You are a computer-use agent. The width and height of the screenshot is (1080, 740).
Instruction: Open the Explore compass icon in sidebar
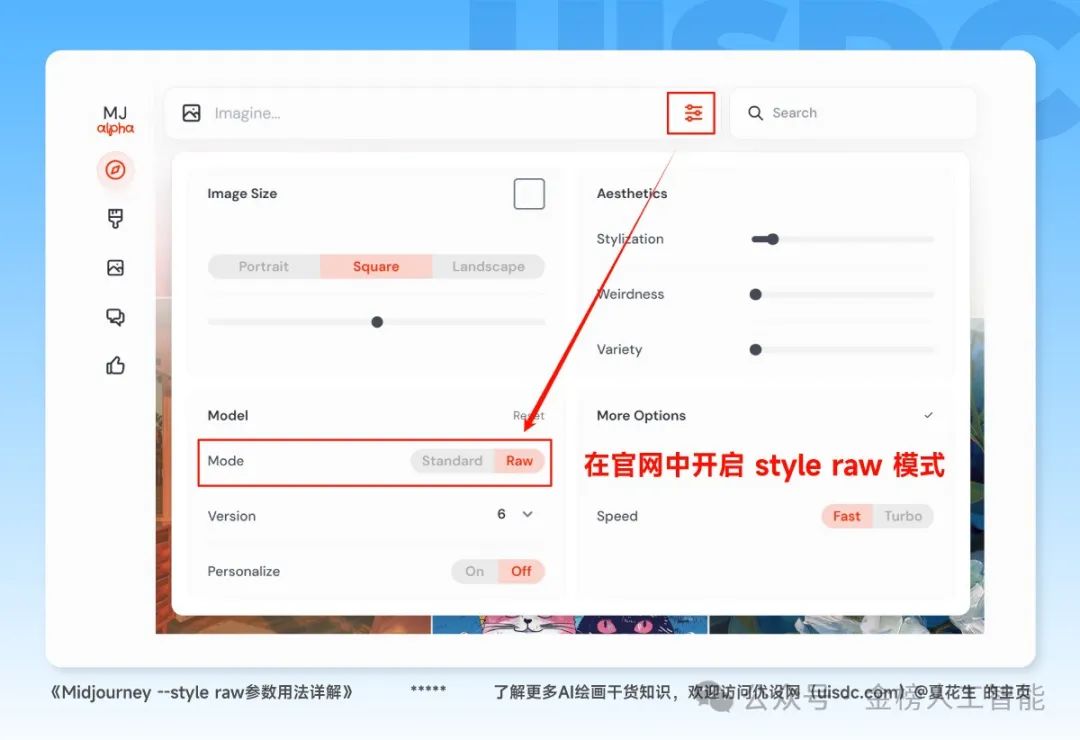pyautogui.click(x=115, y=169)
